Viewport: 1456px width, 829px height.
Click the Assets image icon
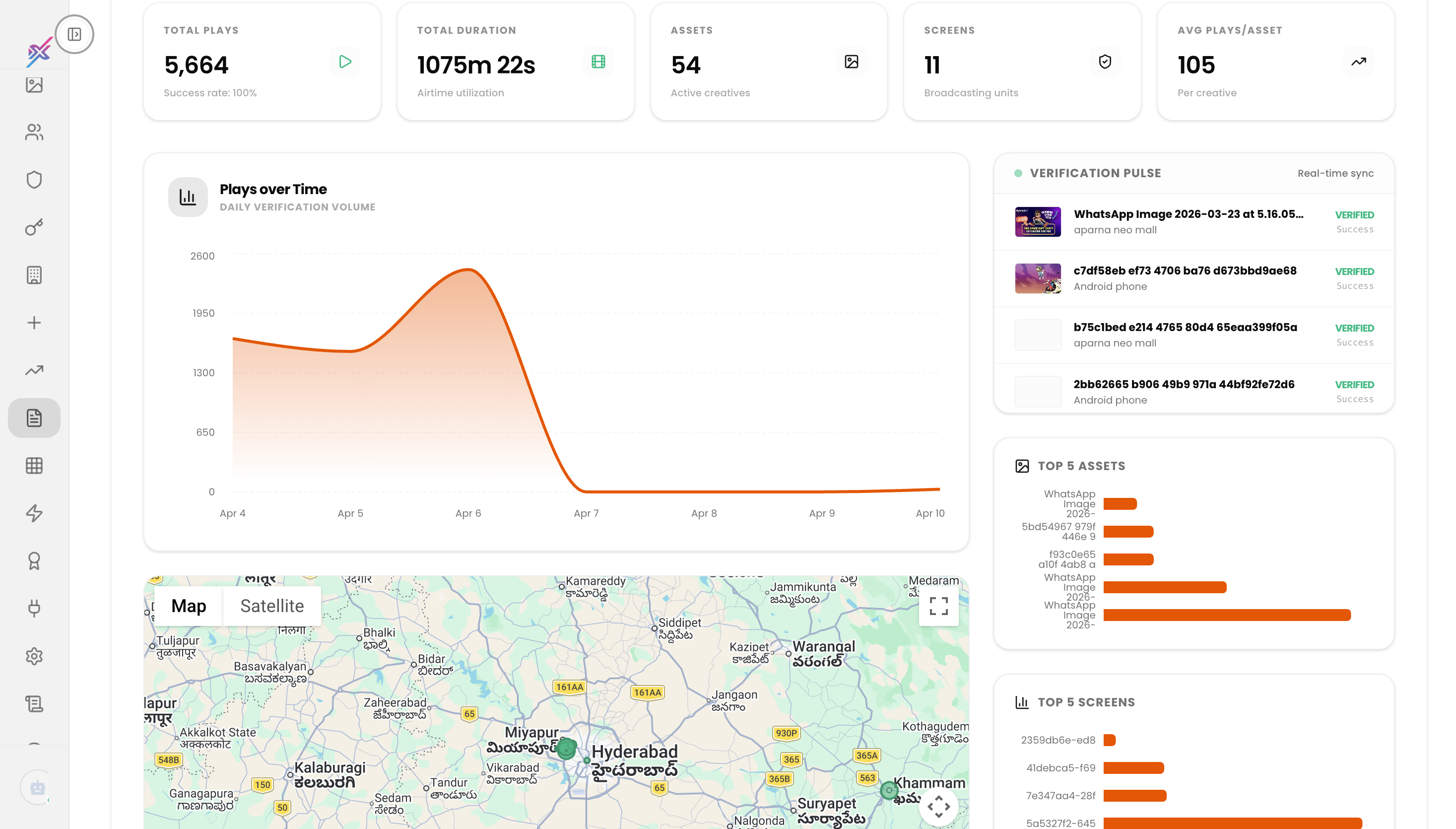[x=852, y=62]
